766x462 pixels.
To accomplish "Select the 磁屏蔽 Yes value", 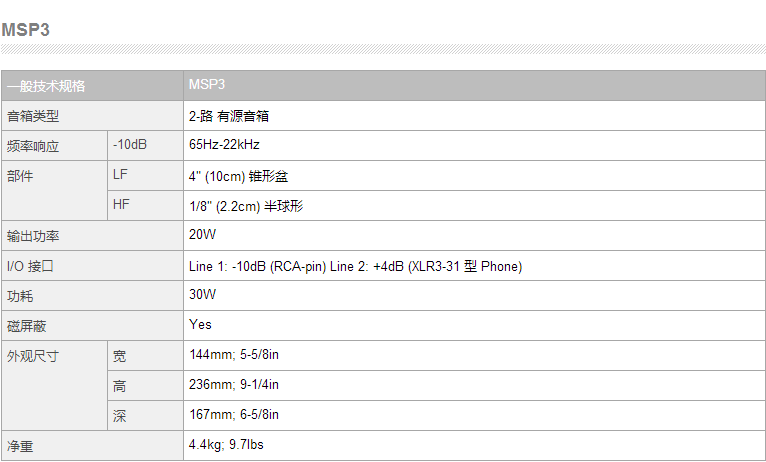I will tap(200, 324).
